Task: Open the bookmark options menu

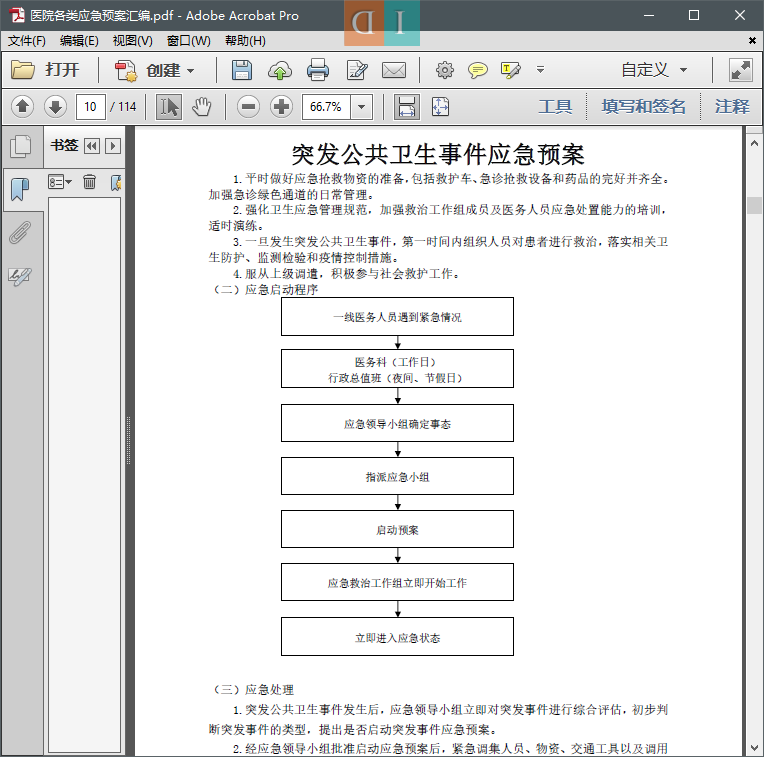Action: click(x=59, y=182)
